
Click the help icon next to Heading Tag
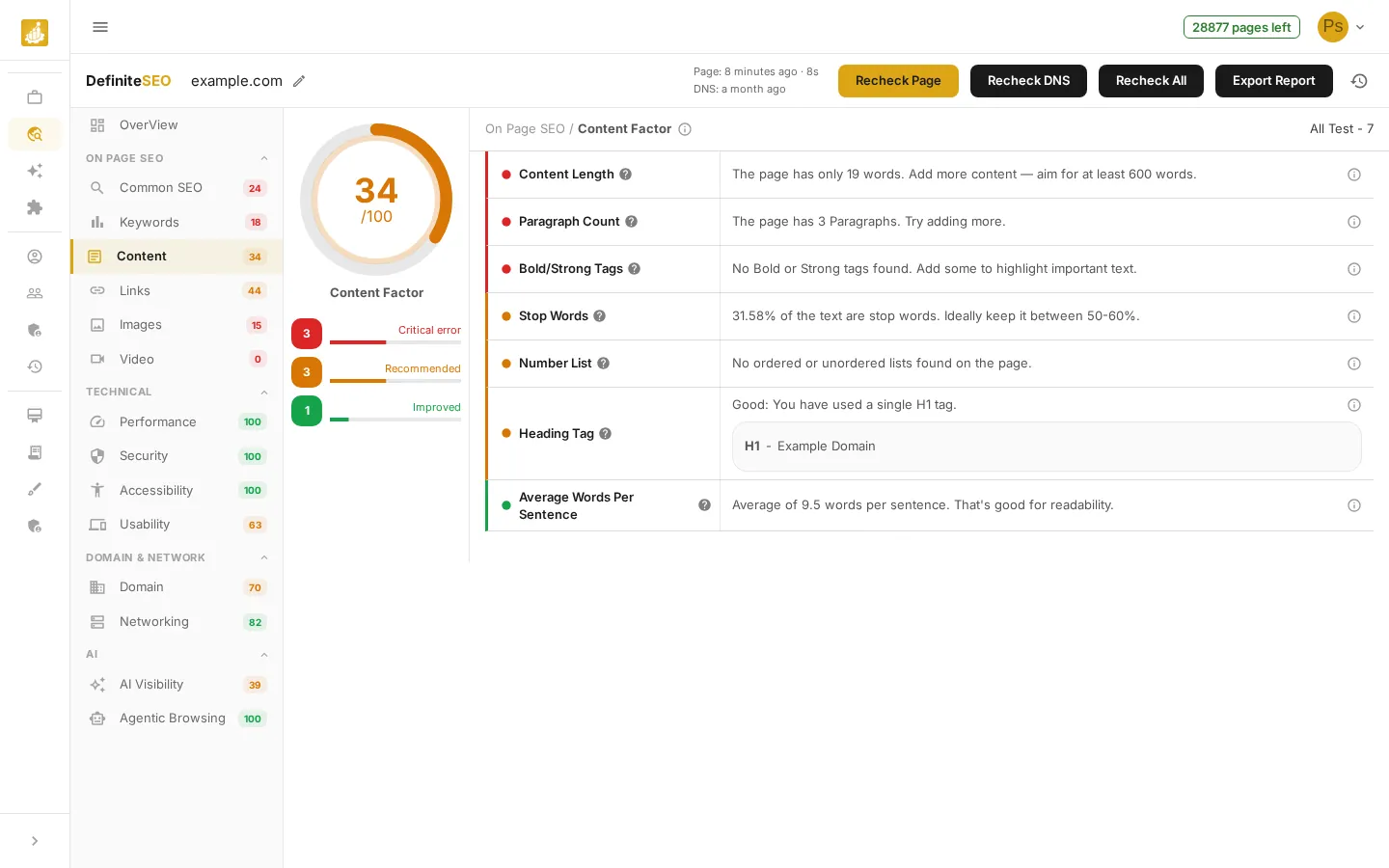605,434
